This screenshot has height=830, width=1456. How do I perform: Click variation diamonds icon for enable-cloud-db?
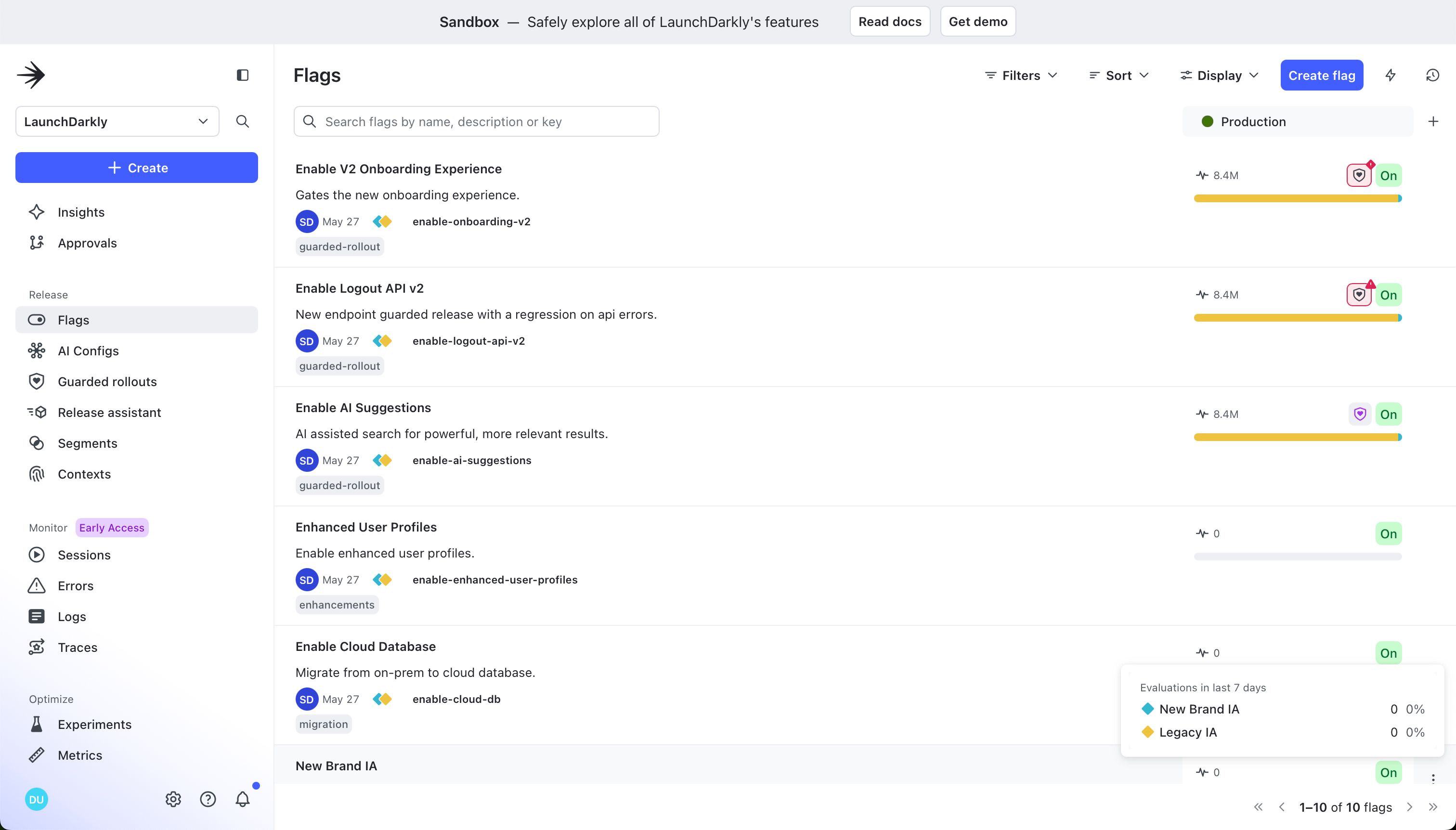pos(382,700)
